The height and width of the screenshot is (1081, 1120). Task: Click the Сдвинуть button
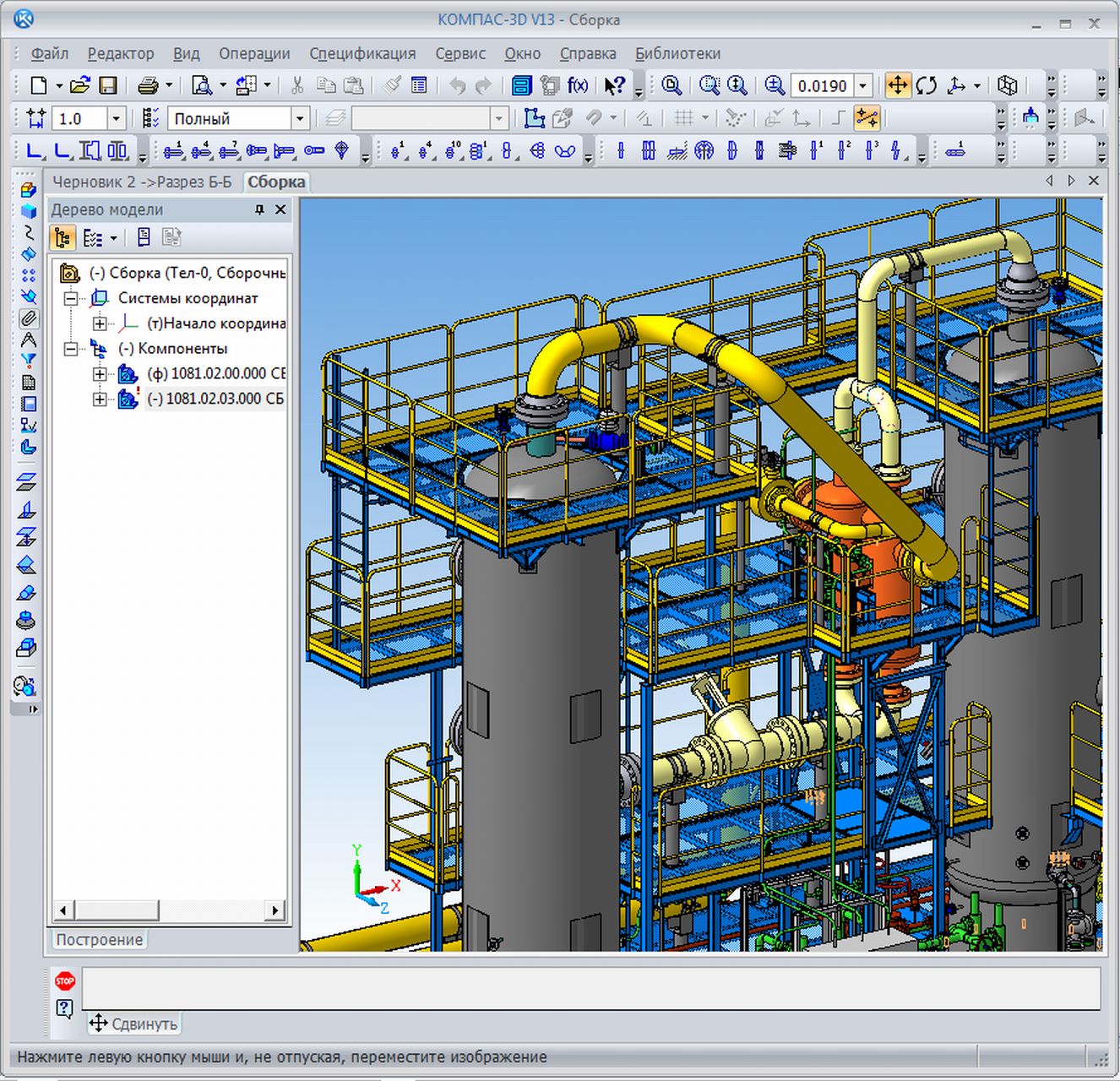point(133,1024)
